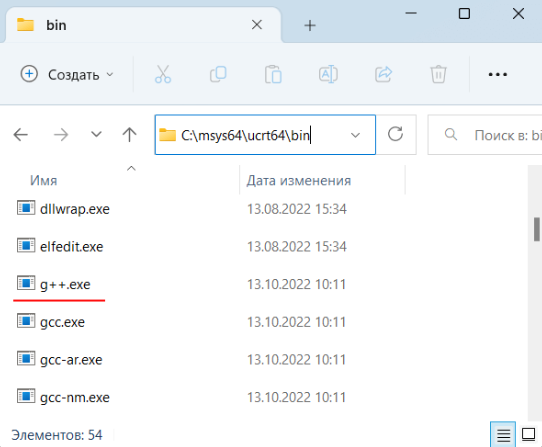Viewport: 542px width, 447px height.
Task: Sort by Дата изменения column header
Action: pyautogui.click(x=299, y=180)
